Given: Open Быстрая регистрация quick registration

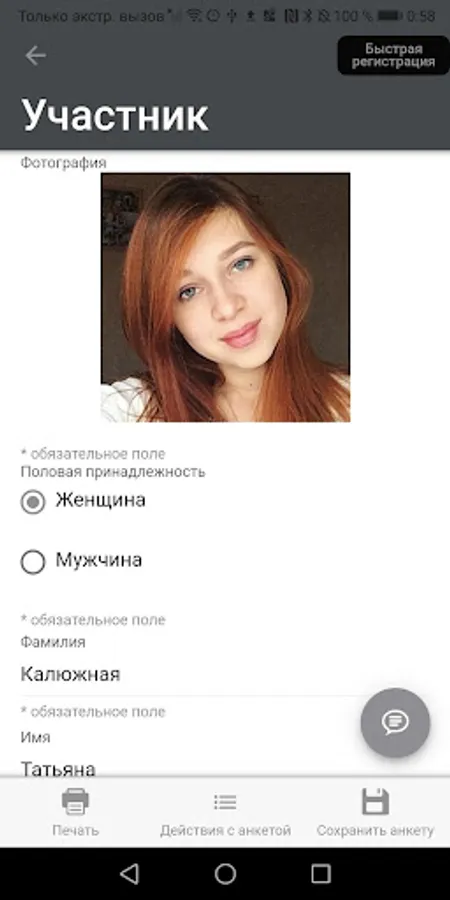Looking at the screenshot, I should tap(393, 56).
